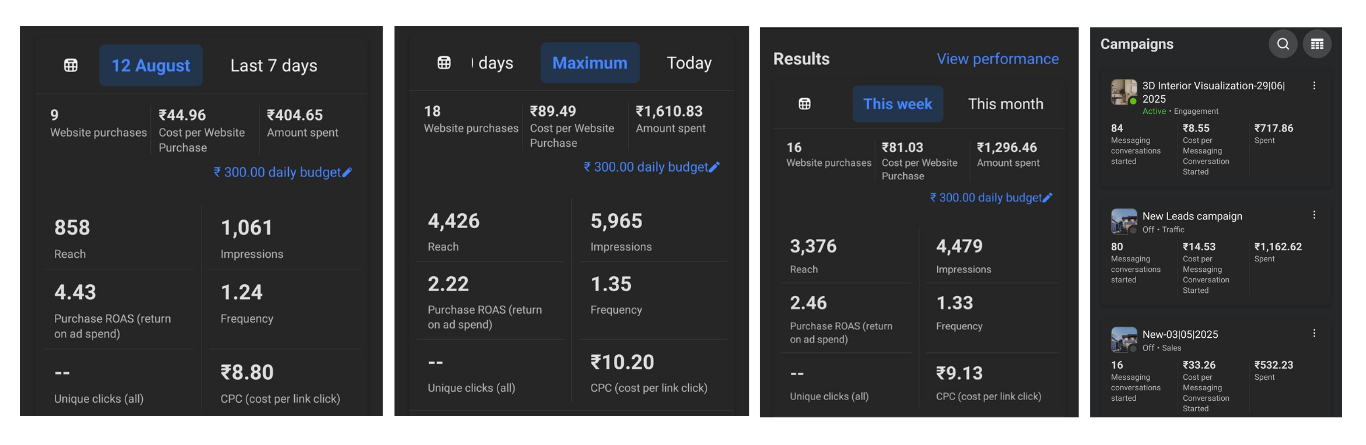Click the budget pencil icon below ₹404.65 spent
This screenshot has width=1366, height=445.
[347, 173]
